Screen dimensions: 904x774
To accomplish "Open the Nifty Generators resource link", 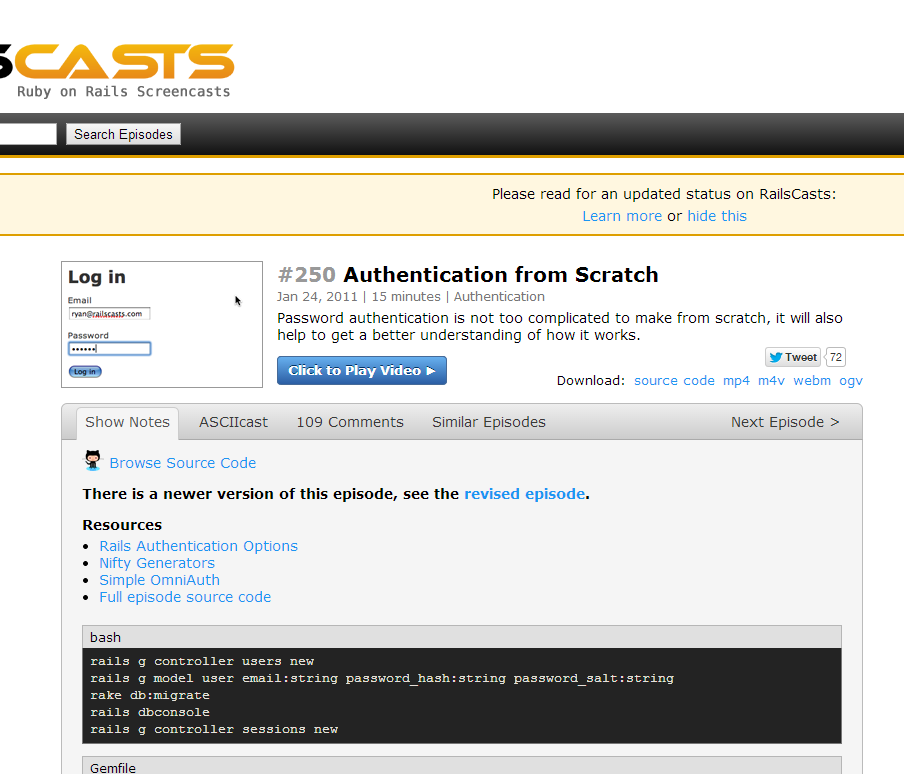I will click(x=156, y=563).
